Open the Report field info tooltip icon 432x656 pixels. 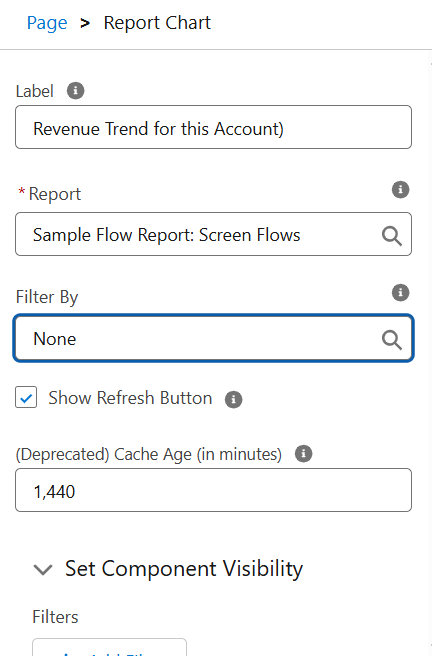[x=400, y=190]
